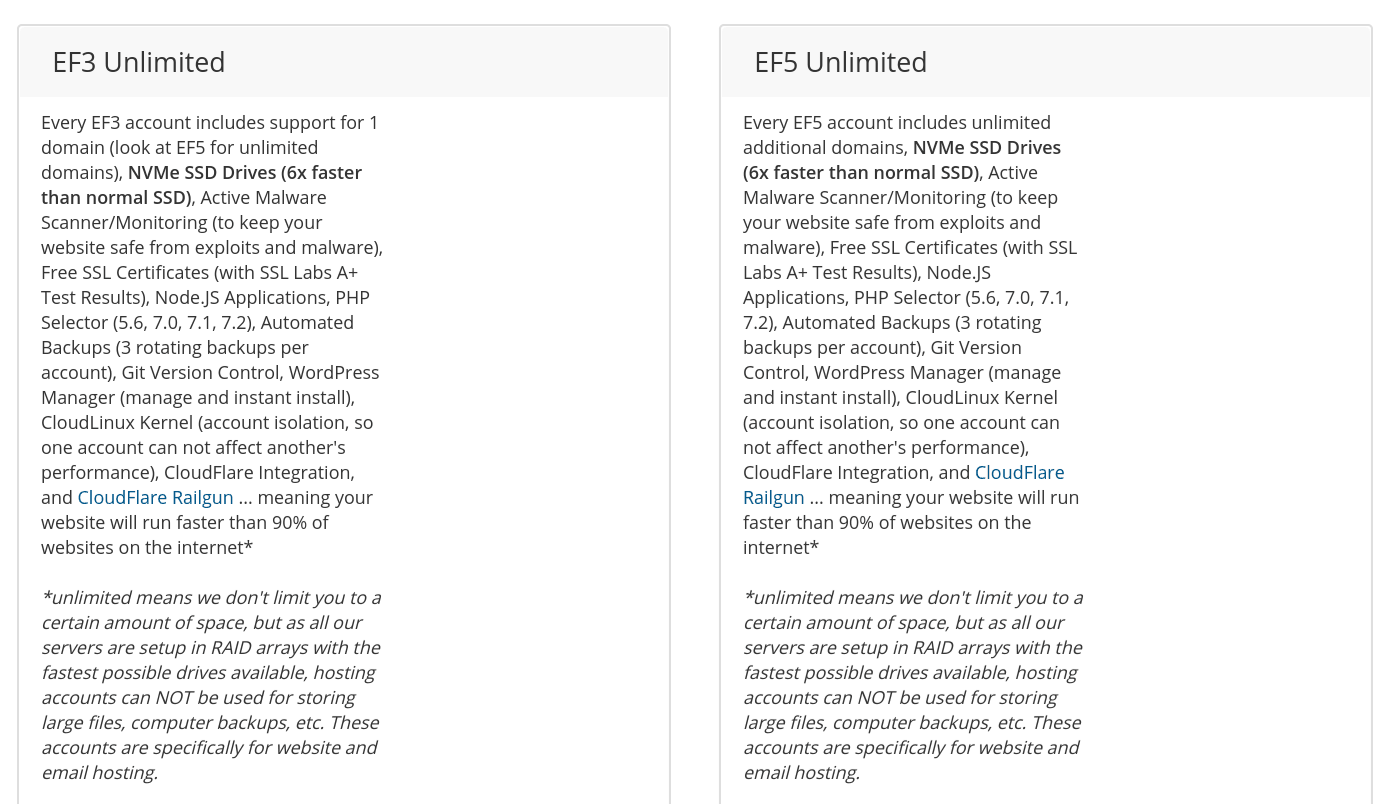Click 'PHP Selector' text in EF5 description
Image resolution: width=1393 pixels, height=804 pixels.
pos(907,297)
